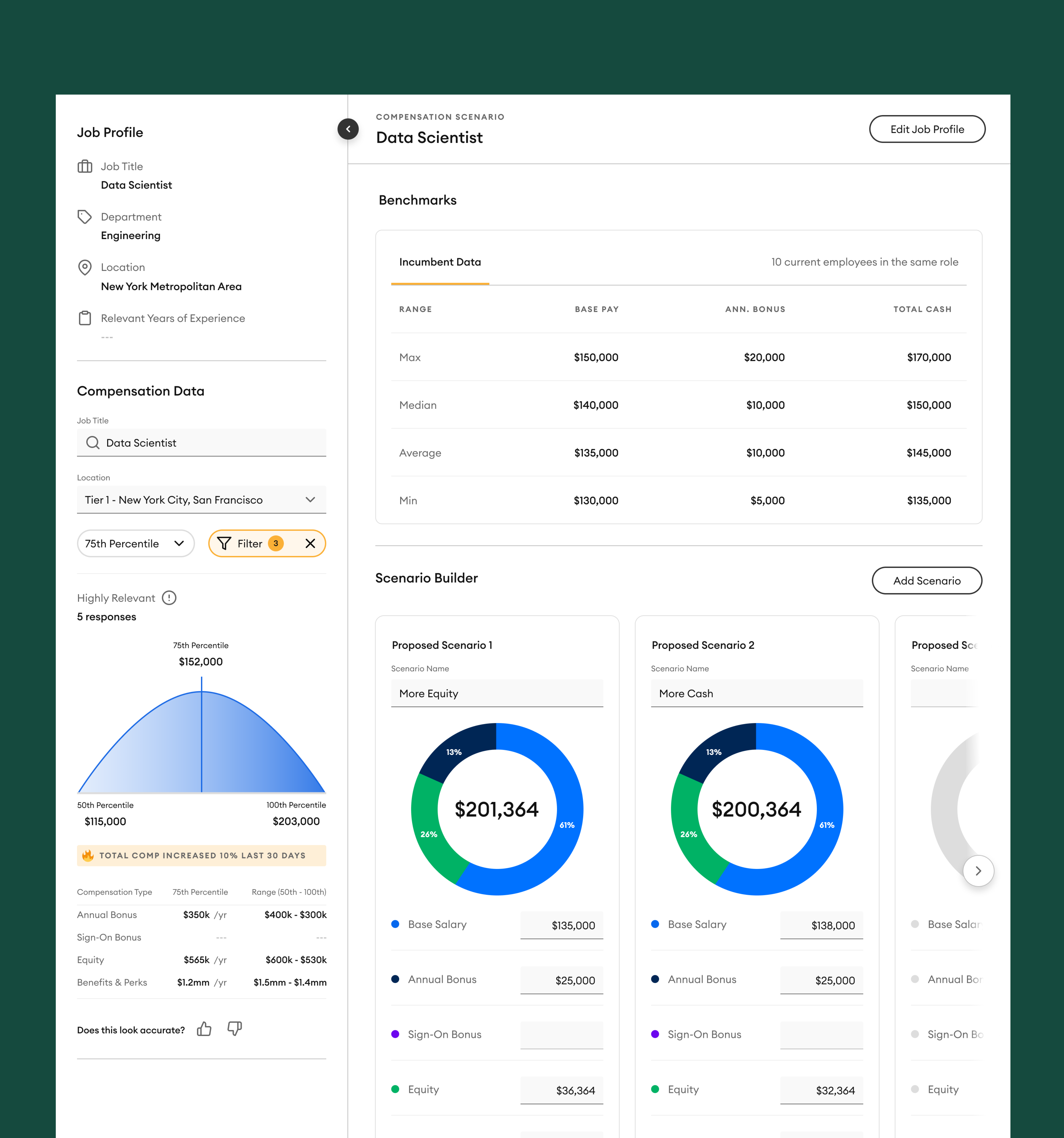Click the 50th Percentile $115,000 value
1064x1138 pixels.
tap(105, 821)
